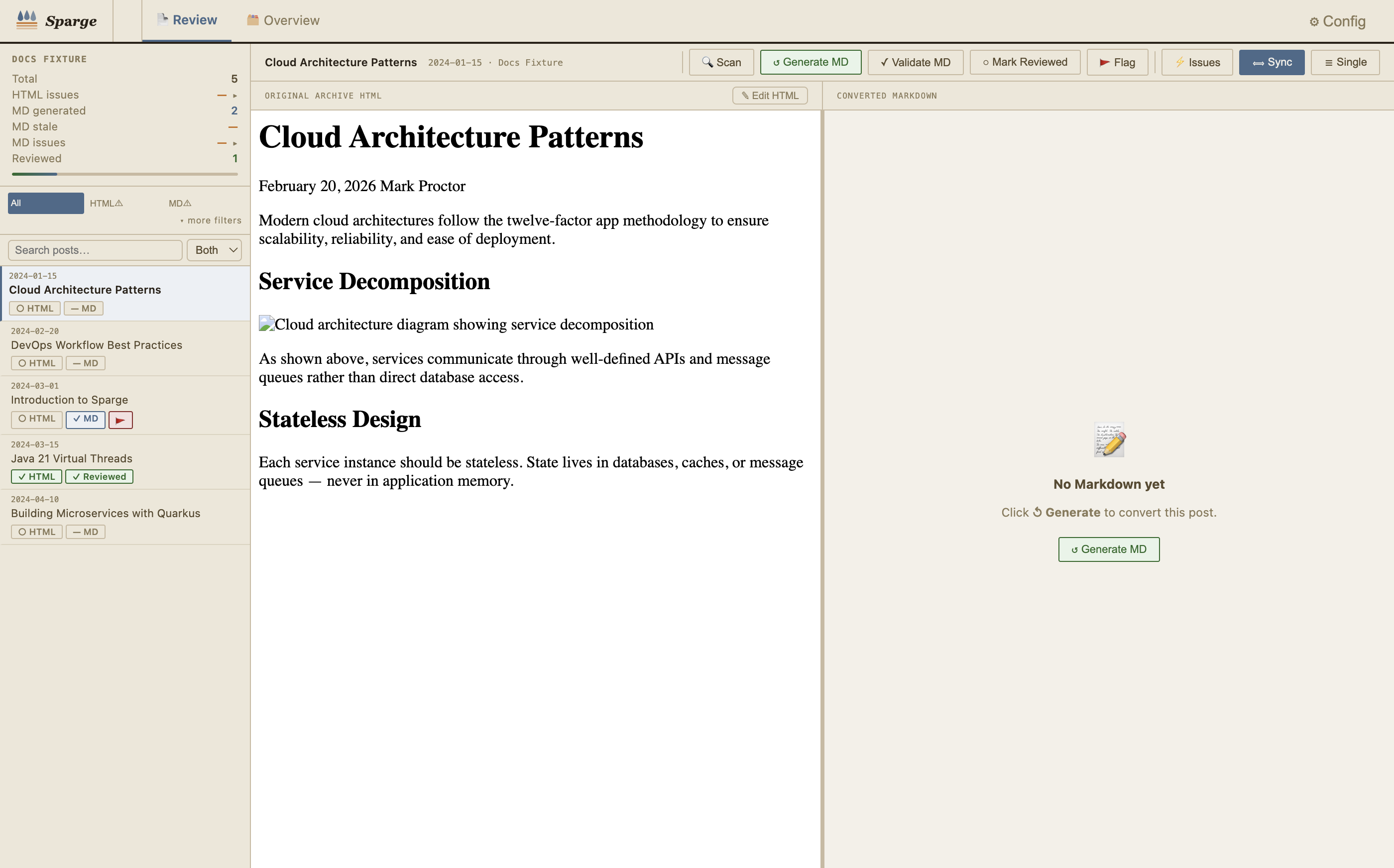Image resolution: width=1394 pixels, height=868 pixels.
Task: Open the Both search scope dropdown
Action: coord(214,250)
